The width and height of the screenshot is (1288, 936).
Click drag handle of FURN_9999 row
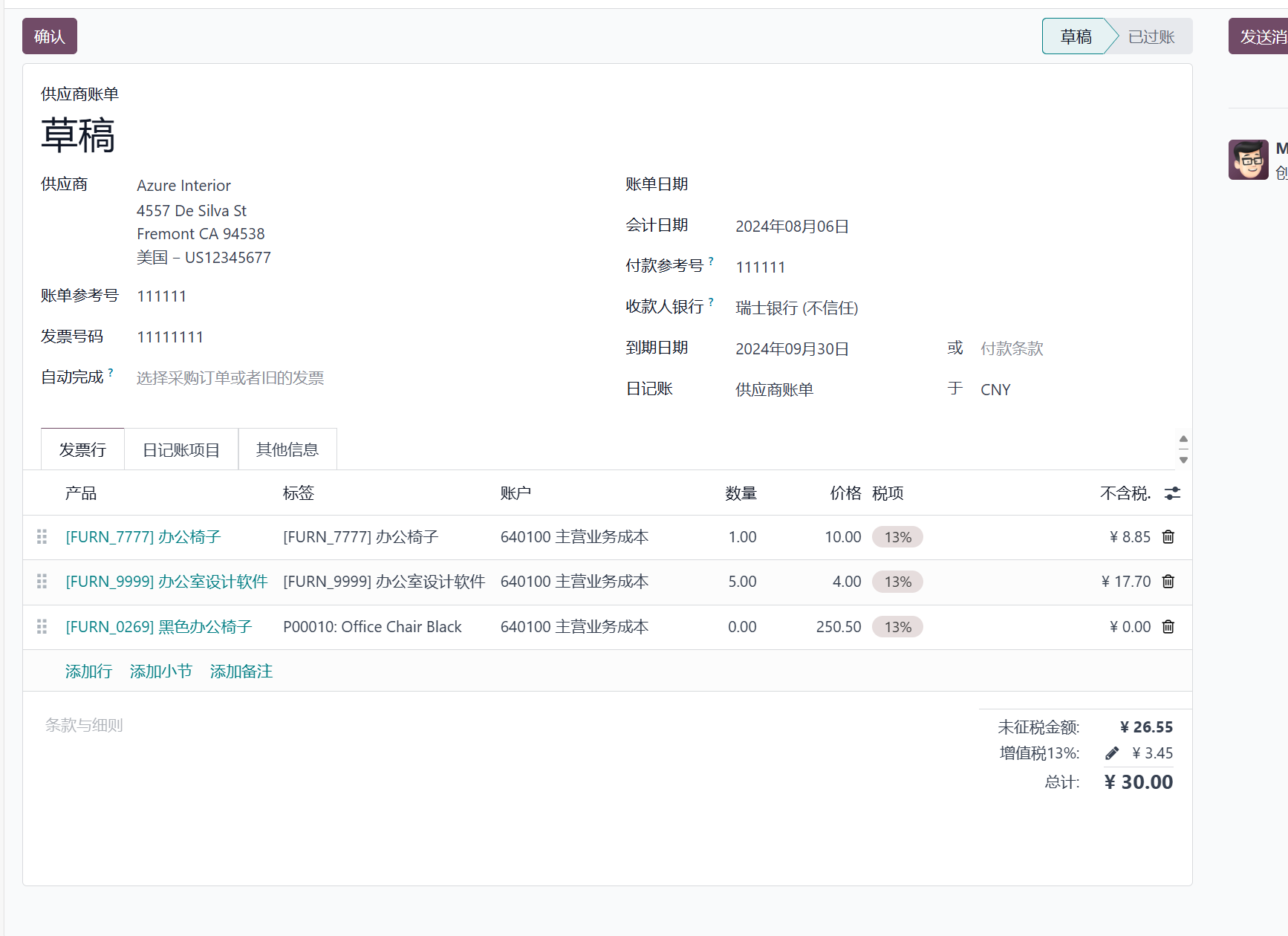tap(42, 582)
